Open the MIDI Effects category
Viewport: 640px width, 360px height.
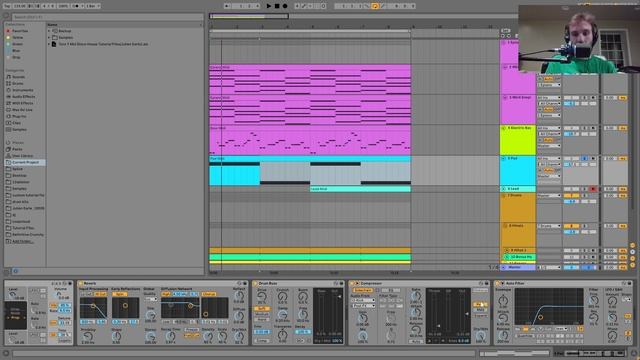23,103
